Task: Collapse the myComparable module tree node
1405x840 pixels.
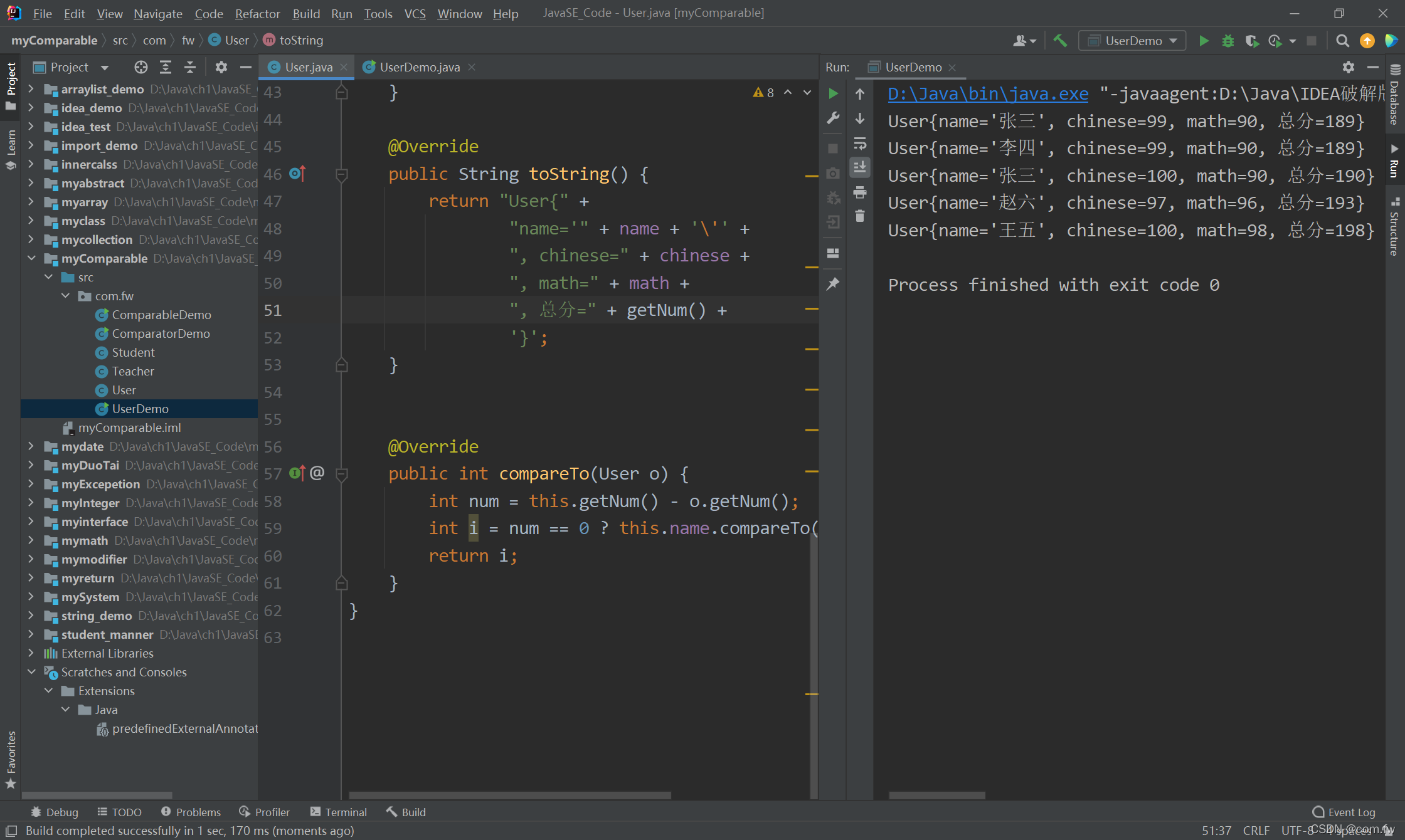Action: tap(31, 258)
